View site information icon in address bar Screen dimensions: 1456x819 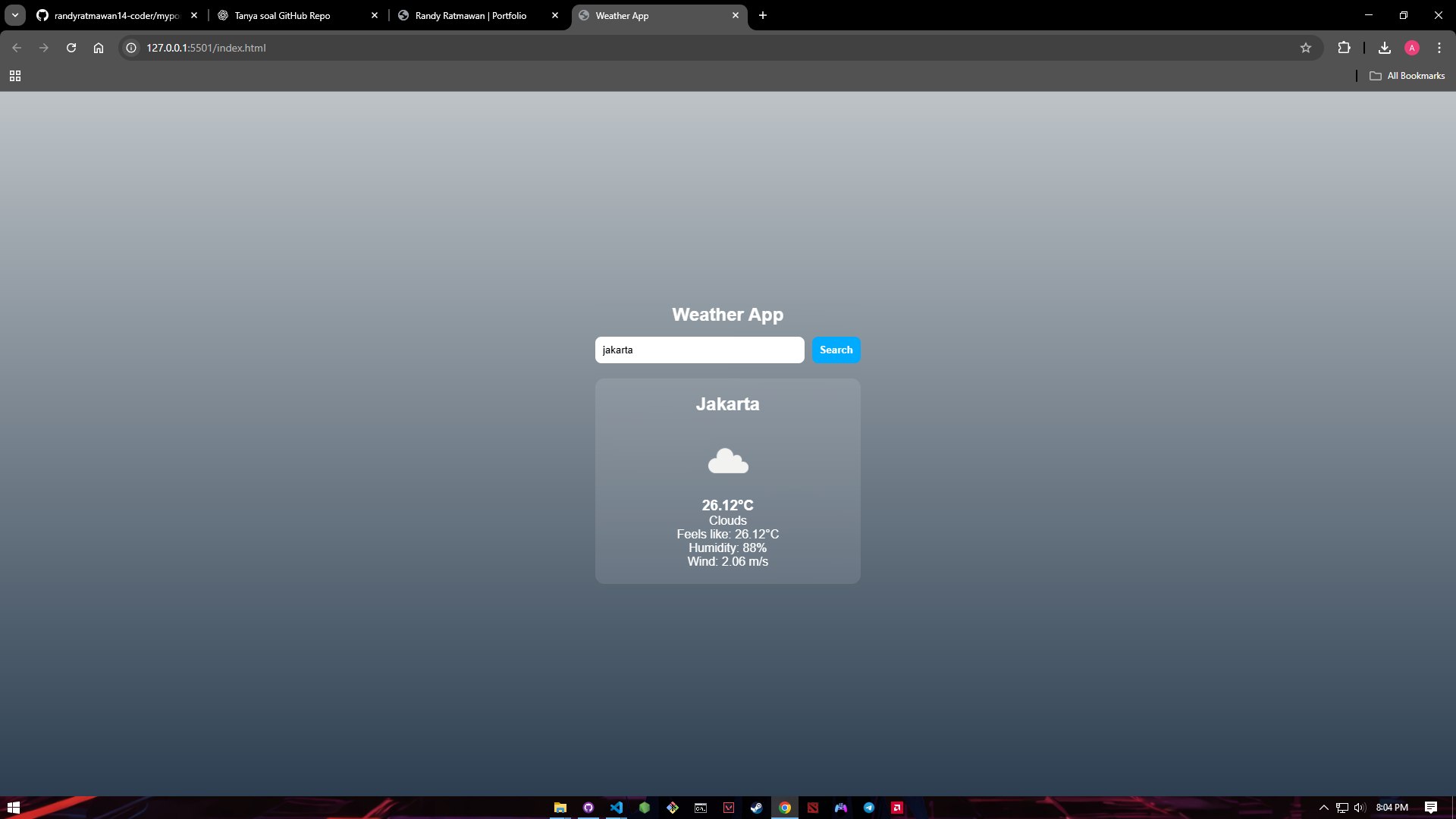(131, 48)
